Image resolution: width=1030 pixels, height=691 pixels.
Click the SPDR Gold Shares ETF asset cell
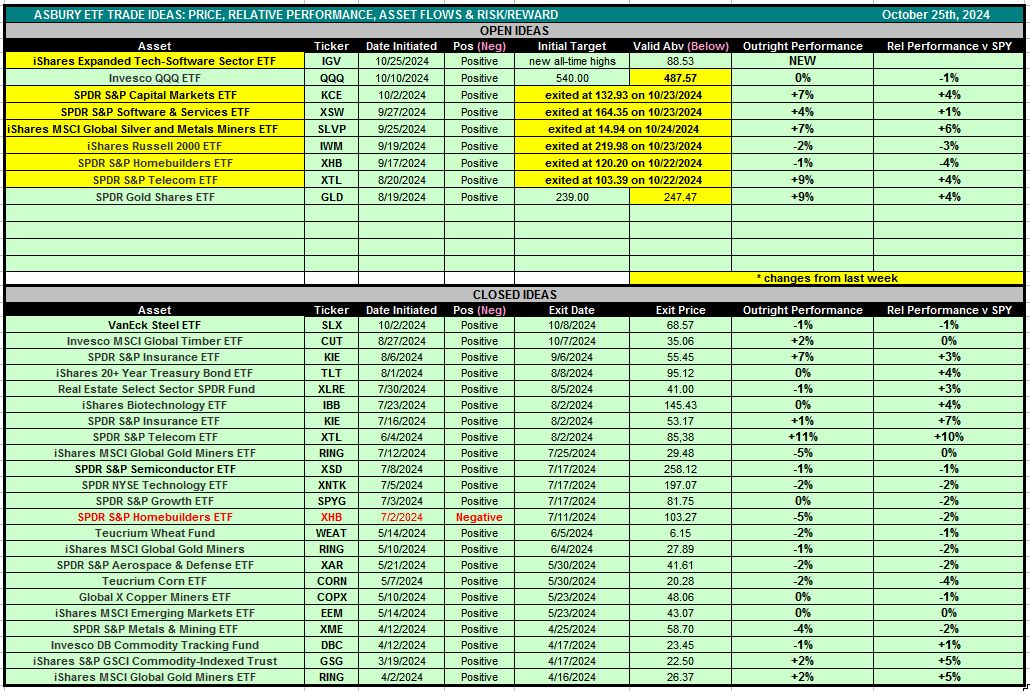(155, 197)
